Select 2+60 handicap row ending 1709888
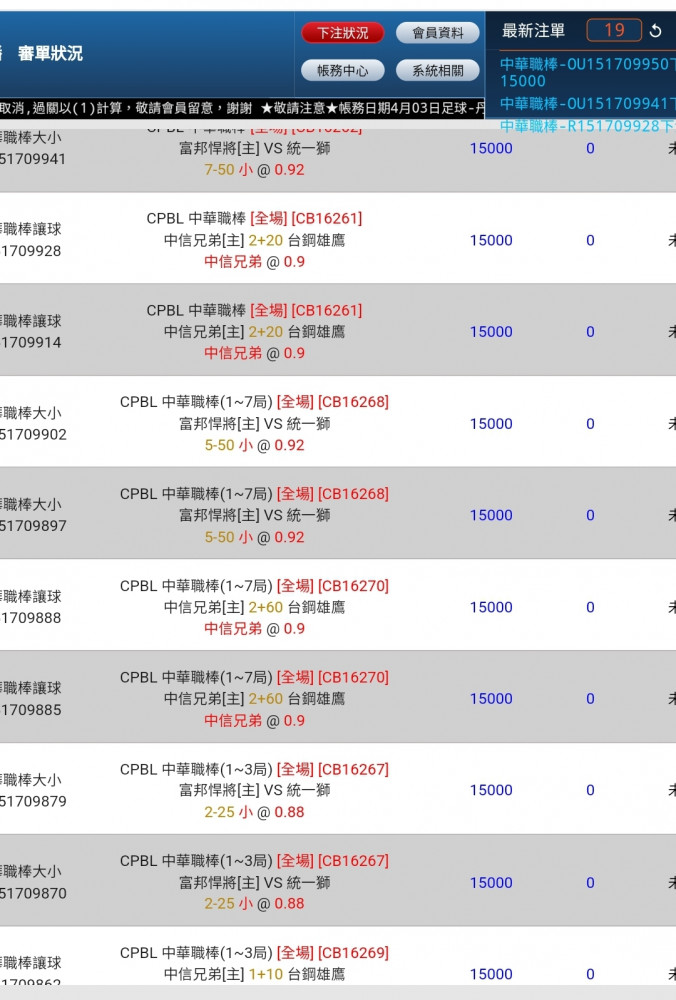The image size is (676, 1000). pyautogui.click(x=338, y=606)
